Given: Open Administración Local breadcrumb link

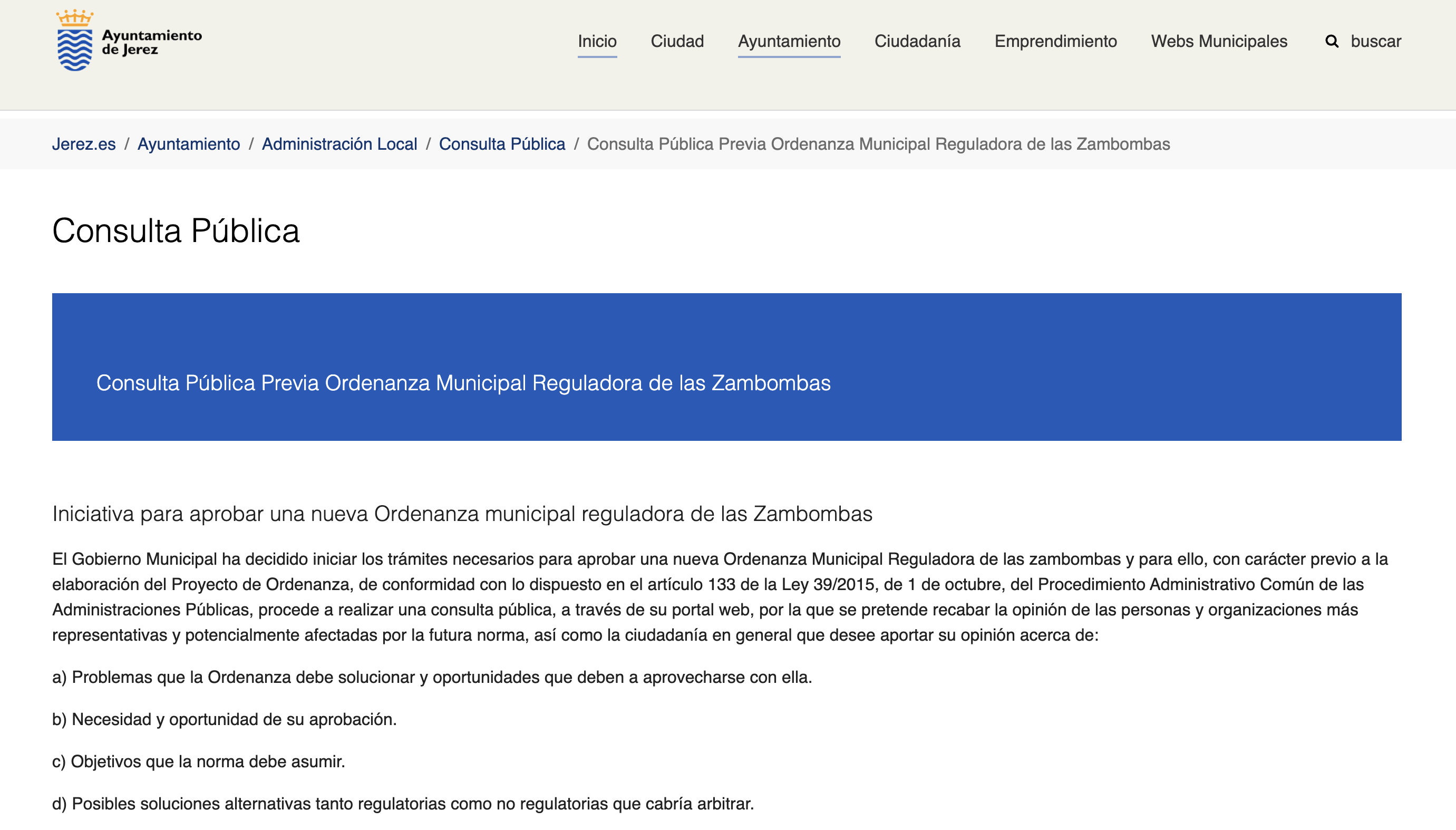Looking at the screenshot, I should point(339,144).
